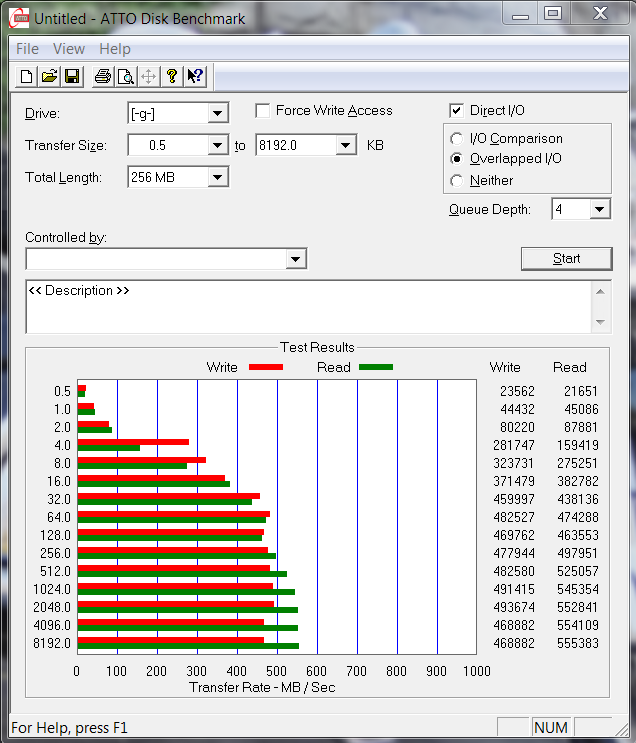Click the Save floppy disk icon
The image size is (636, 743).
[72, 76]
